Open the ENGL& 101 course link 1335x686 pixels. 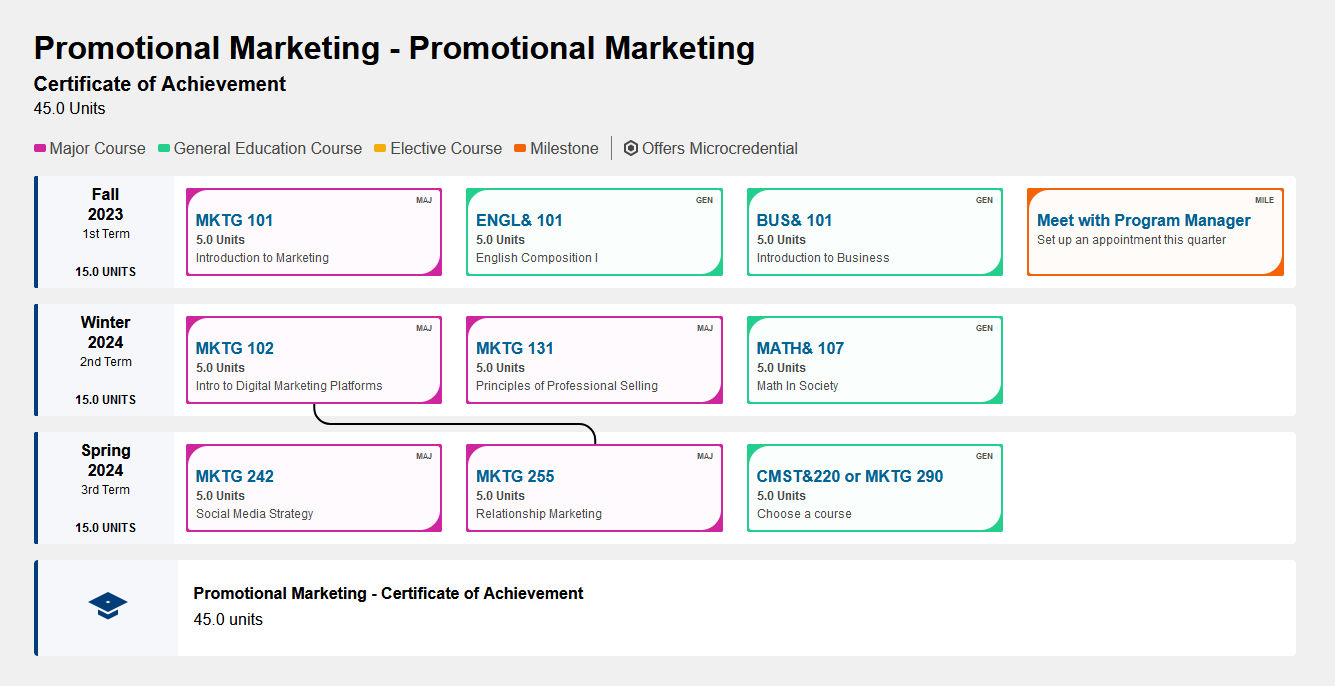(519, 220)
